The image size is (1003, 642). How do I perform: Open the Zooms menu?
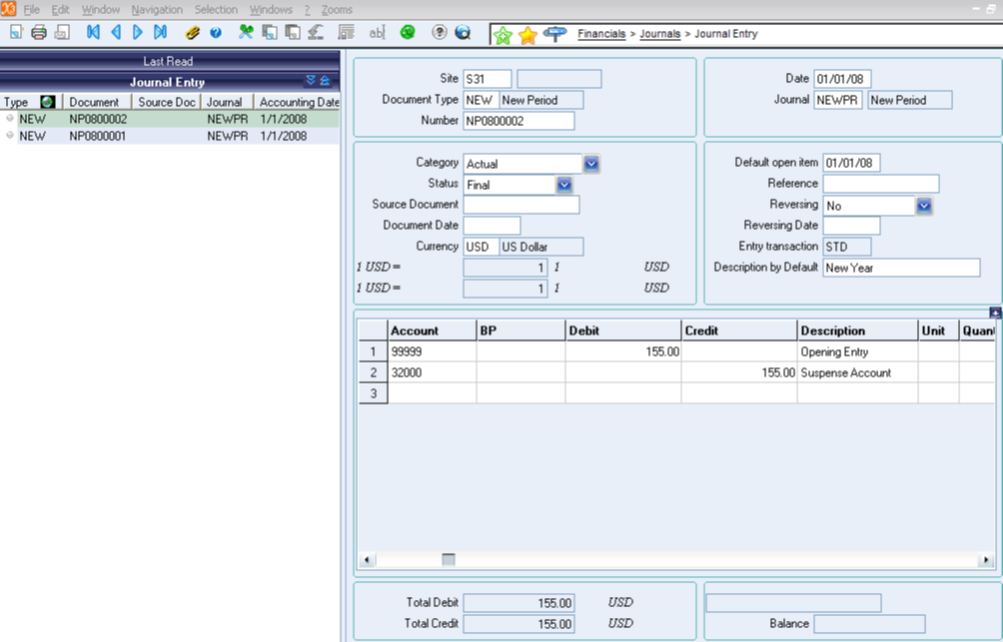click(337, 9)
